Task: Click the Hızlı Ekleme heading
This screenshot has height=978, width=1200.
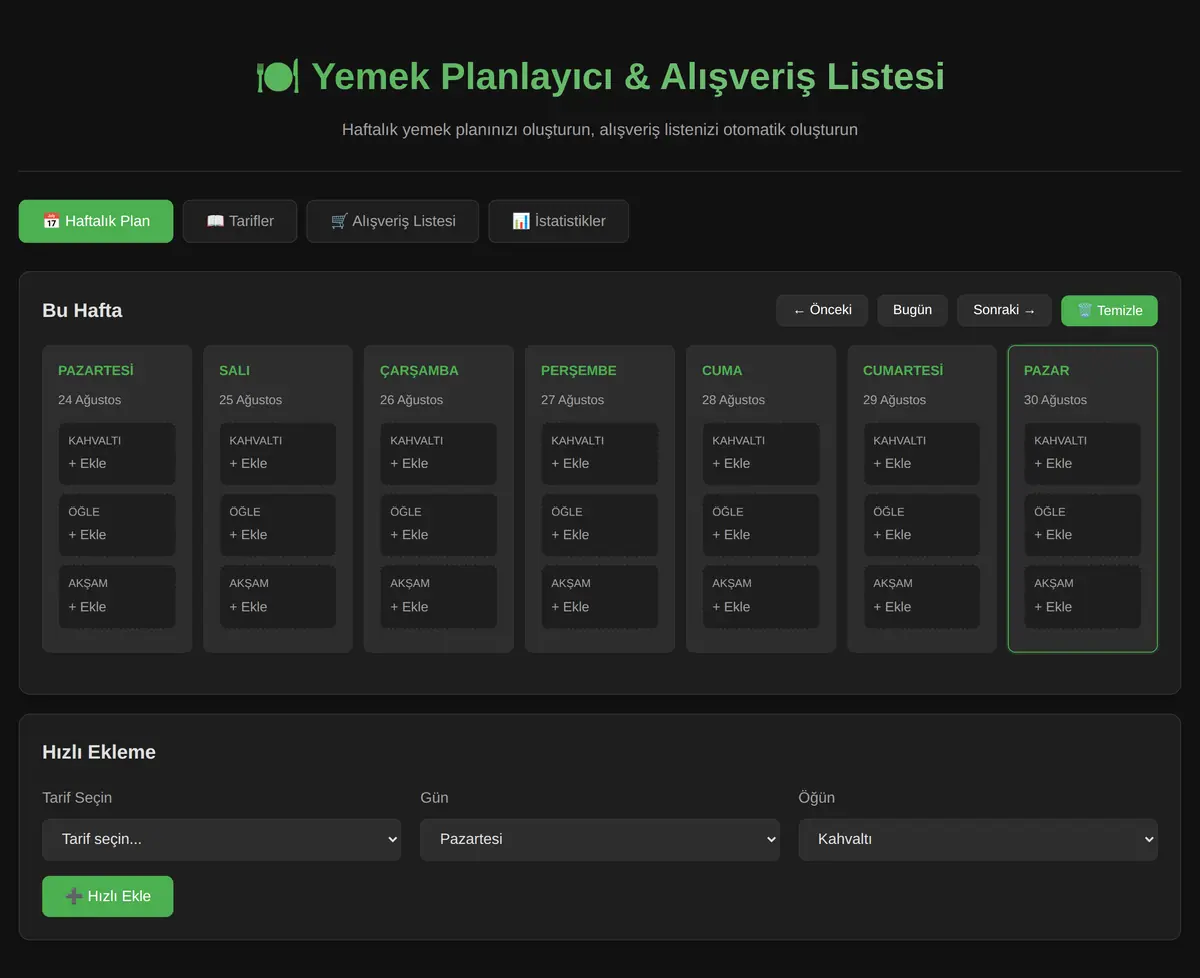Action: [x=99, y=752]
